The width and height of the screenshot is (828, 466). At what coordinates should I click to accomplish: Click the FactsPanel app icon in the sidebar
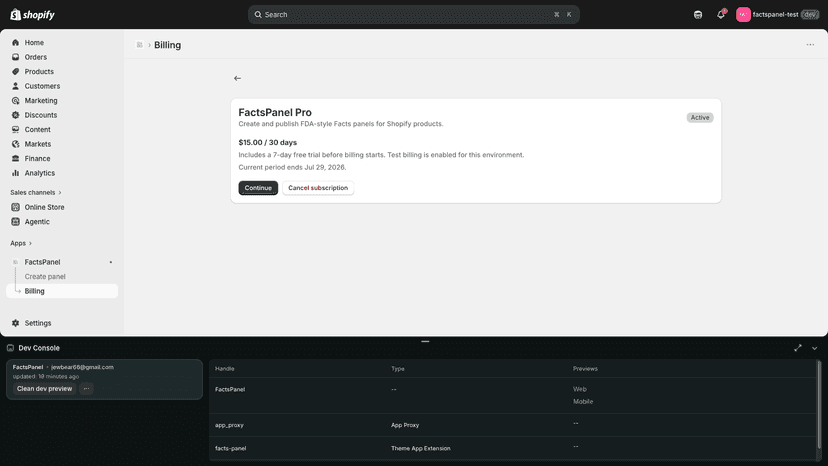click(x=15, y=262)
